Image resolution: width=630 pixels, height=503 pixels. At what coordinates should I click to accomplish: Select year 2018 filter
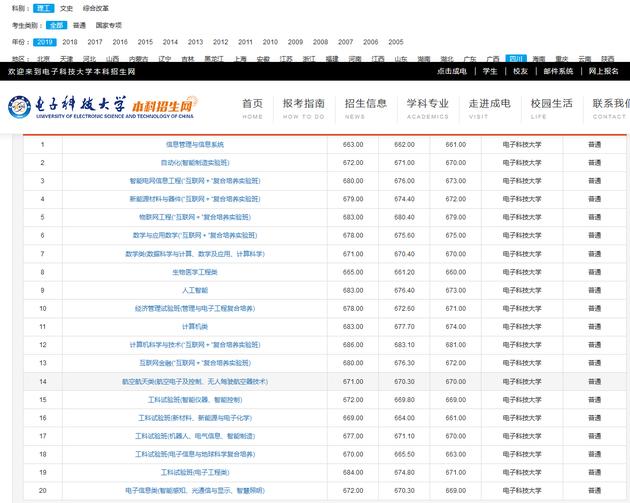point(70,42)
